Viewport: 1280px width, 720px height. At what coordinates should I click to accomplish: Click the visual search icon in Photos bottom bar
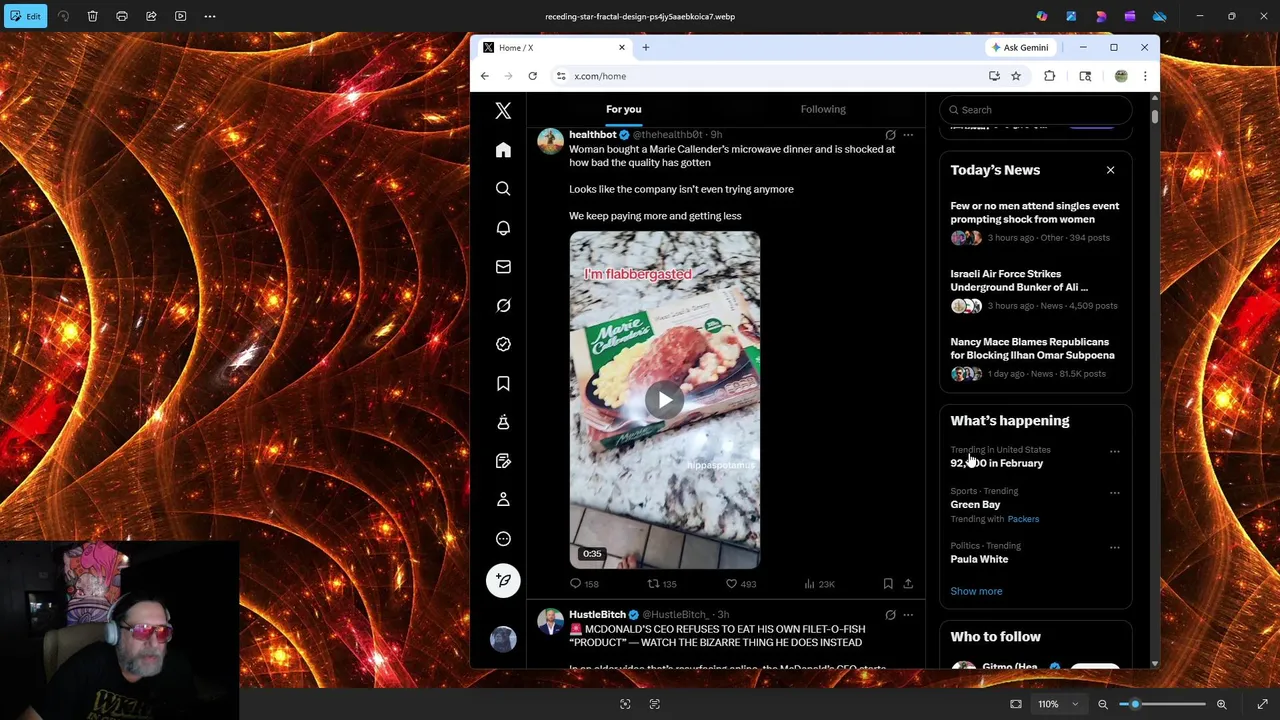(x=625, y=704)
